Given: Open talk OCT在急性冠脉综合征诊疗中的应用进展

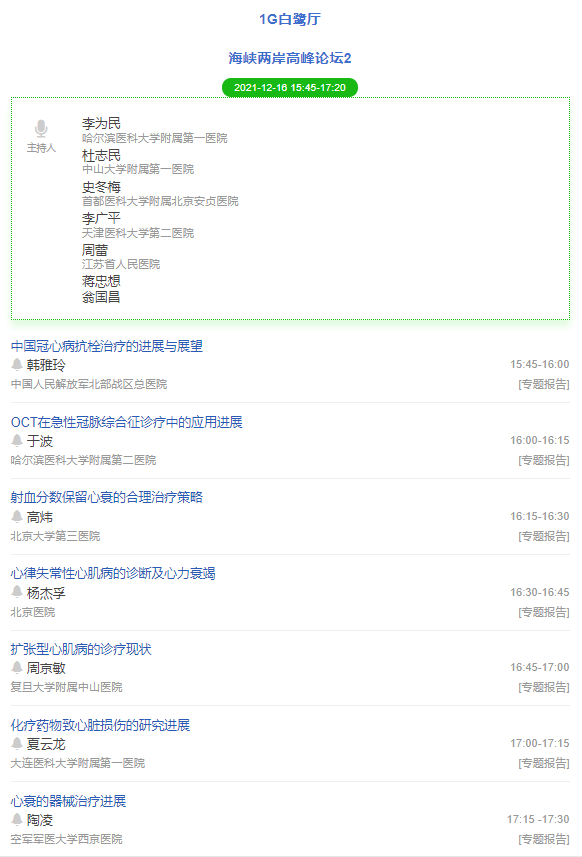Looking at the screenshot, I should (x=126, y=422).
